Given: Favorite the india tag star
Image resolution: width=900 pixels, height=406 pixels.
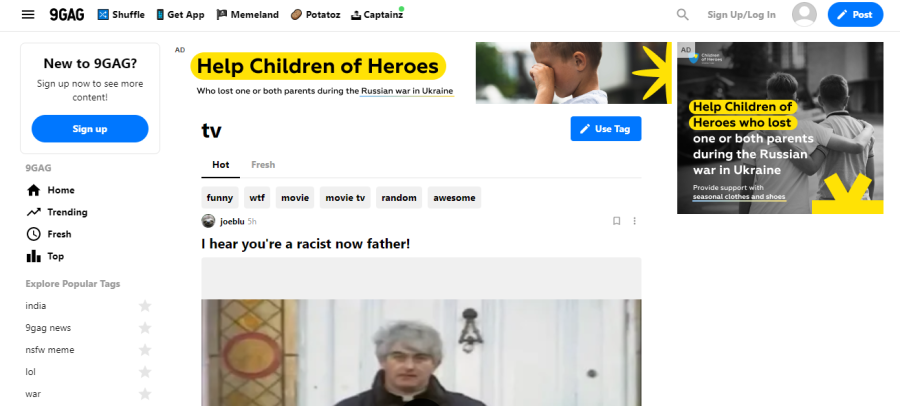Looking at the screenshot, I should pyautogui.click(x=145, y=306).
